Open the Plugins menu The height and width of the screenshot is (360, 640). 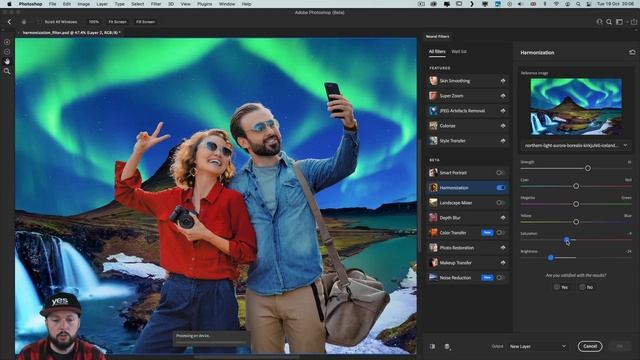pos(204,4)
